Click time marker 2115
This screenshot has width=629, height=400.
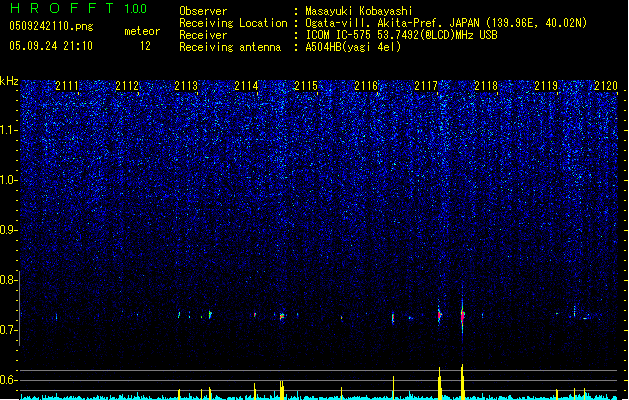point(306,85)
